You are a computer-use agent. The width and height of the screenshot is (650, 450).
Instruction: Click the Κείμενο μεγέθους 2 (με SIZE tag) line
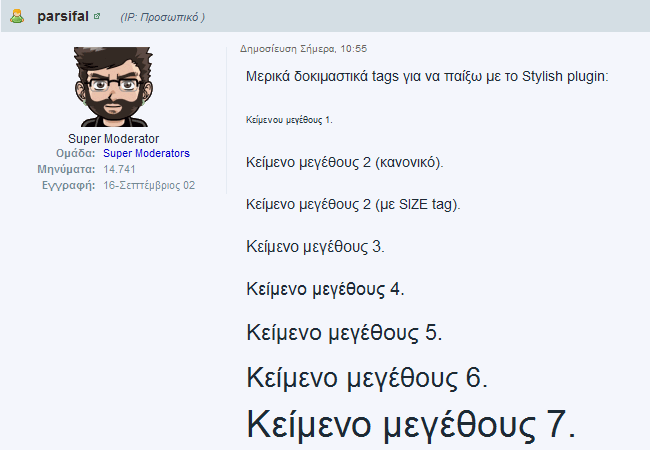[353, 204]
